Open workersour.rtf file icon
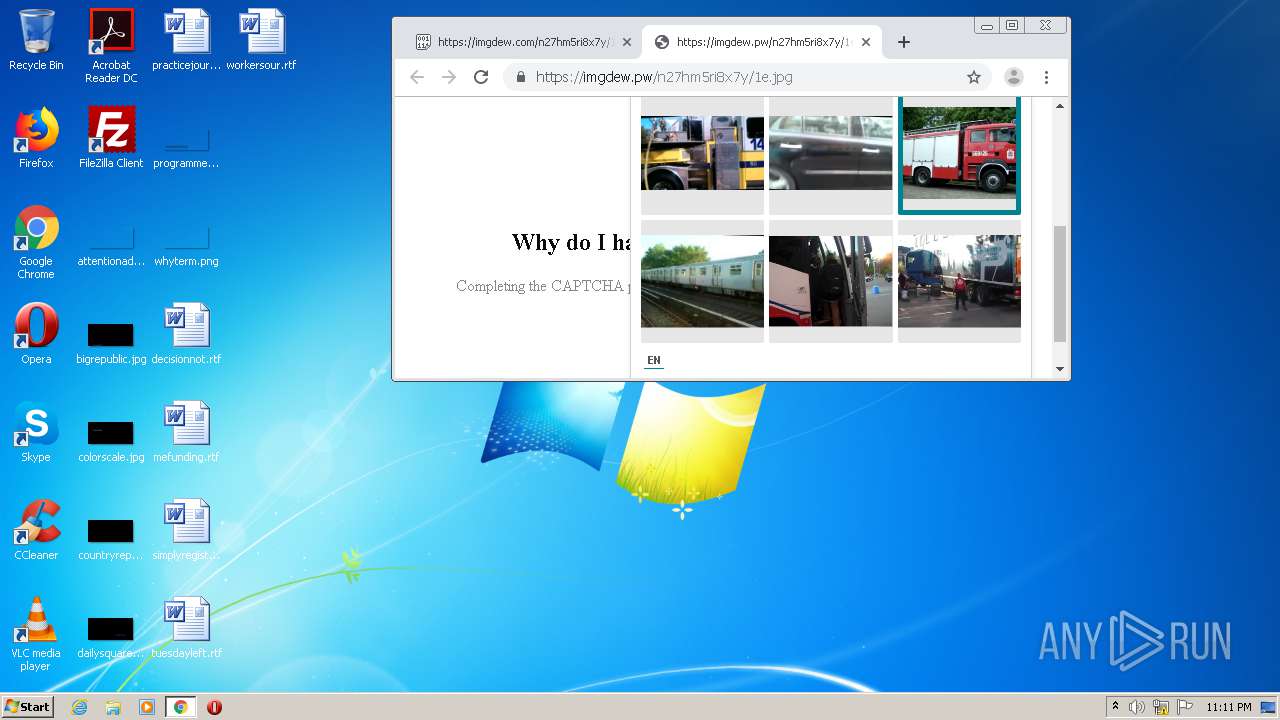 click(x=261, y=40)
